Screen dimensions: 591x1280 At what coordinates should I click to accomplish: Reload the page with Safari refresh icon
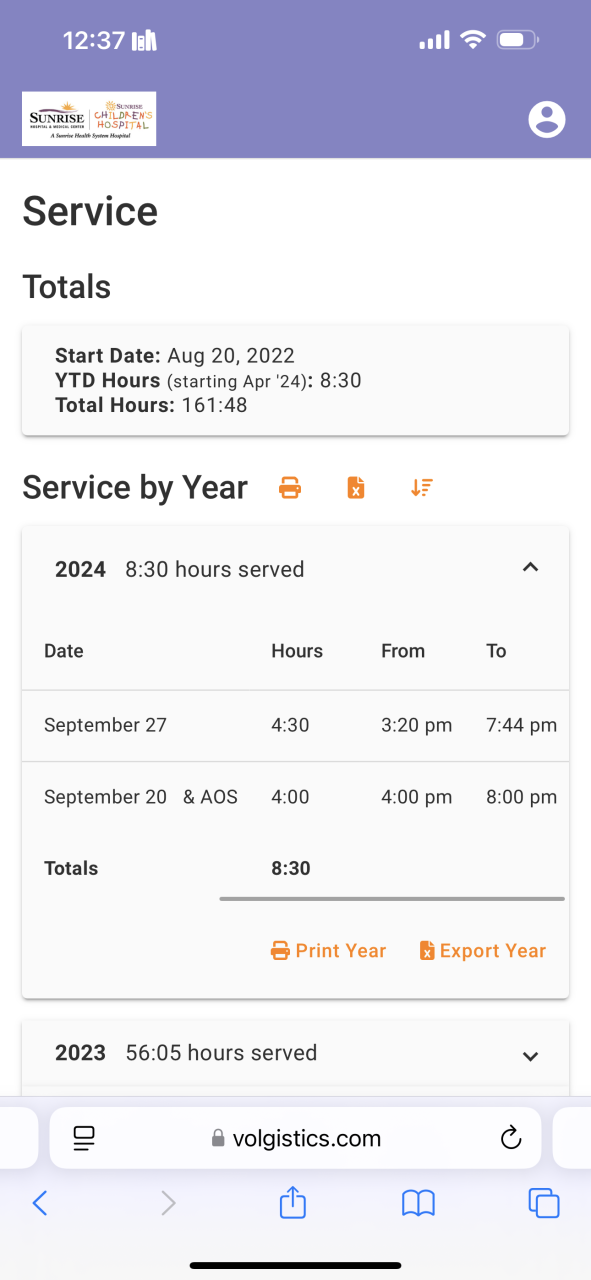point(510,1138)
